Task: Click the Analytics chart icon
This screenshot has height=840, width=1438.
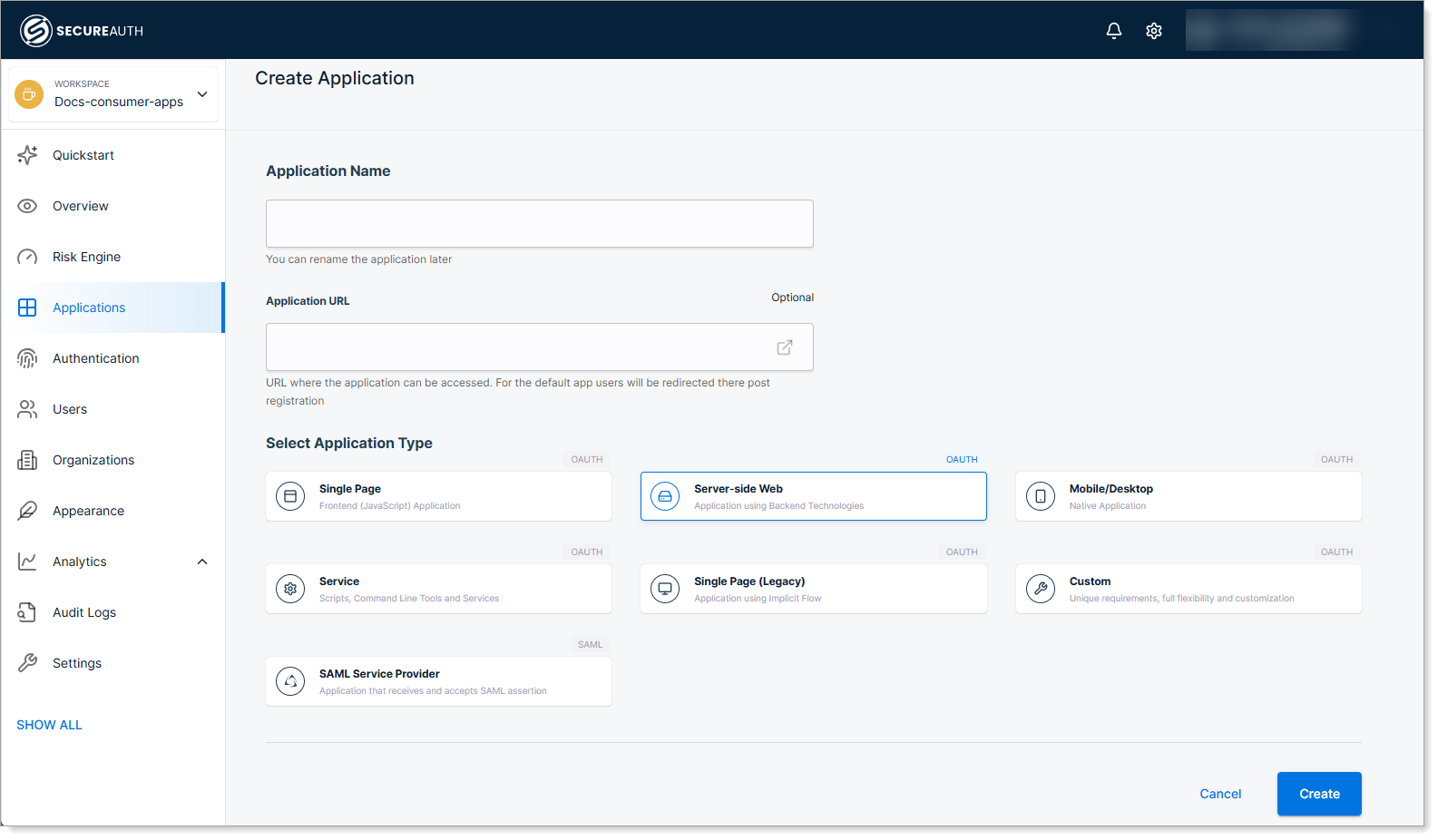Action: 27,562
